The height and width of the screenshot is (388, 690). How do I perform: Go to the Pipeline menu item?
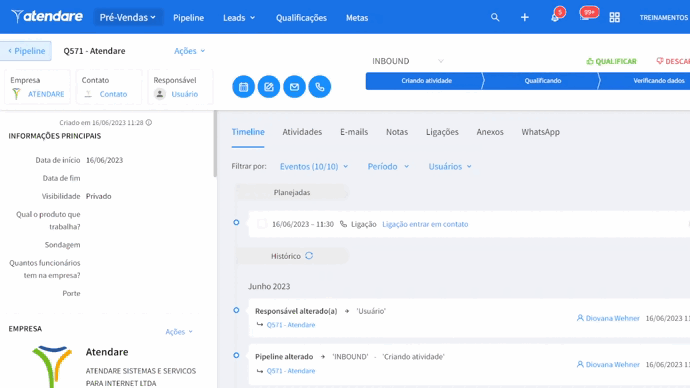pos(188,18)
